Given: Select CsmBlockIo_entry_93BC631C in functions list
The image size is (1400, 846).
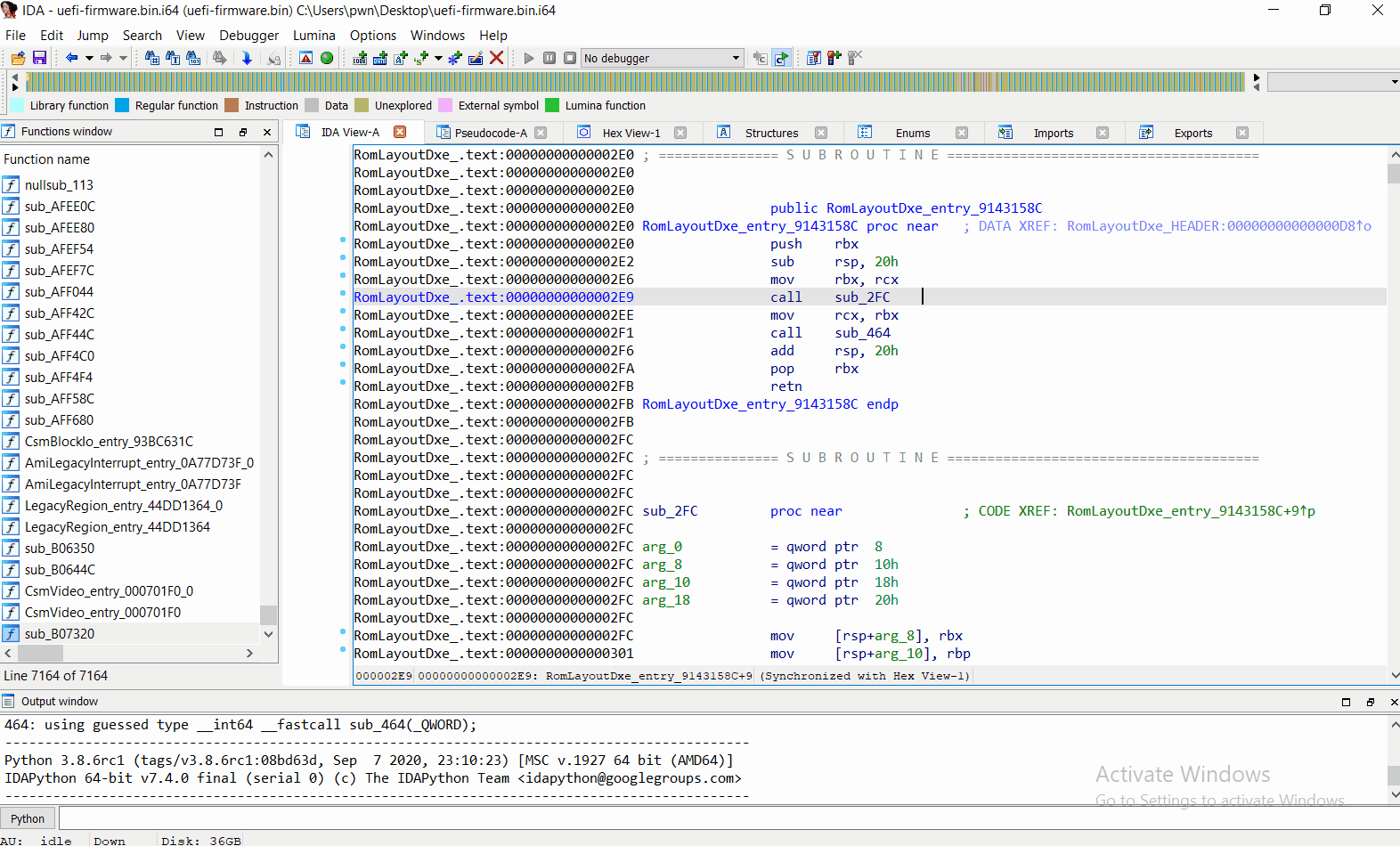Looking at the screenshot, I should tap(109, 442).
